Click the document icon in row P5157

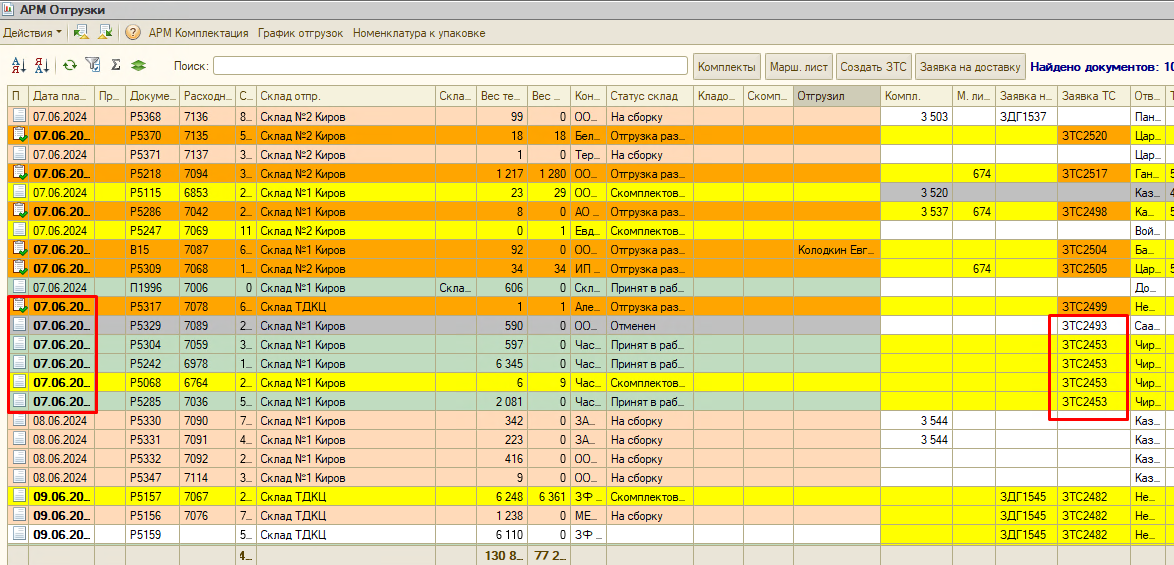18,496
